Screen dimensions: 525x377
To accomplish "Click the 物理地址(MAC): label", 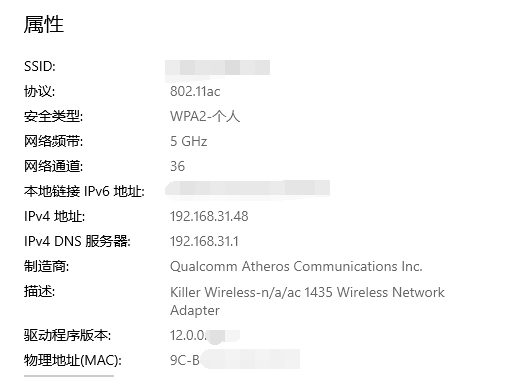I will [x=73, y=360].
